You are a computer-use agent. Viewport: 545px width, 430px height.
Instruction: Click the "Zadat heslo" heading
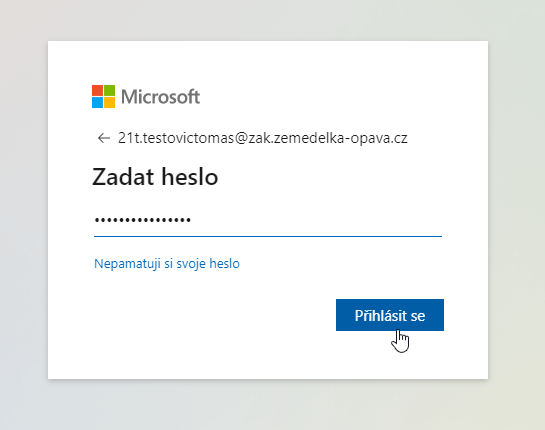(155, 177)
